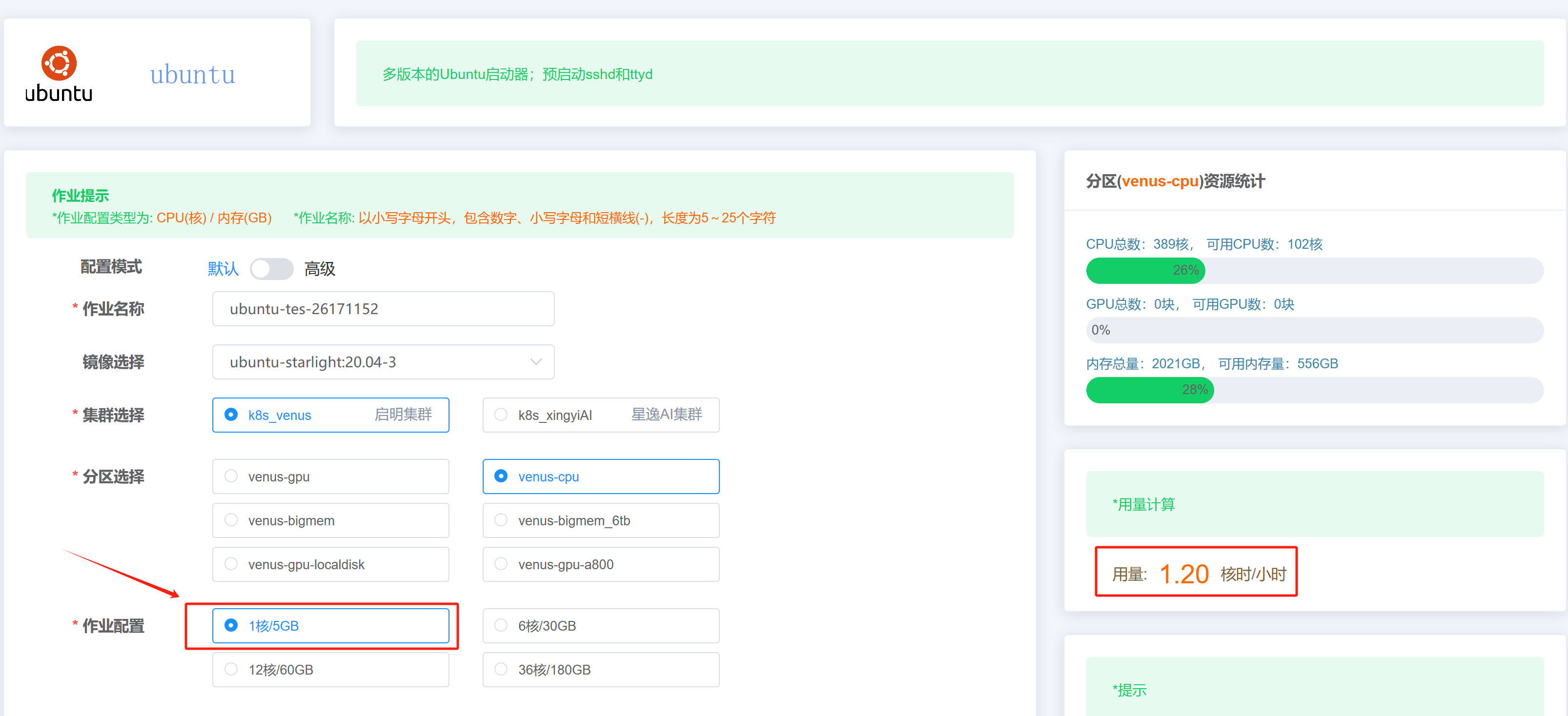Image resolution: width=1568 pixels, height=716 pixels.
Task: Select the k8s_venus 启明集群 cluster option
Action: pos(330,415)
